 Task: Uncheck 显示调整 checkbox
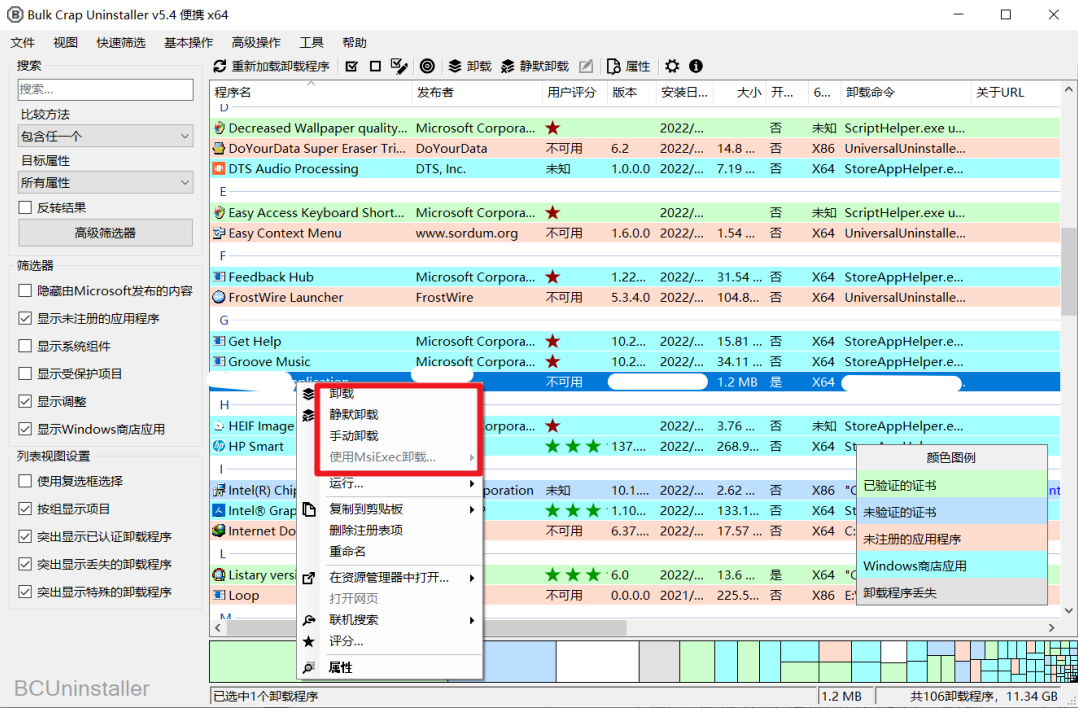click(25, 401)
